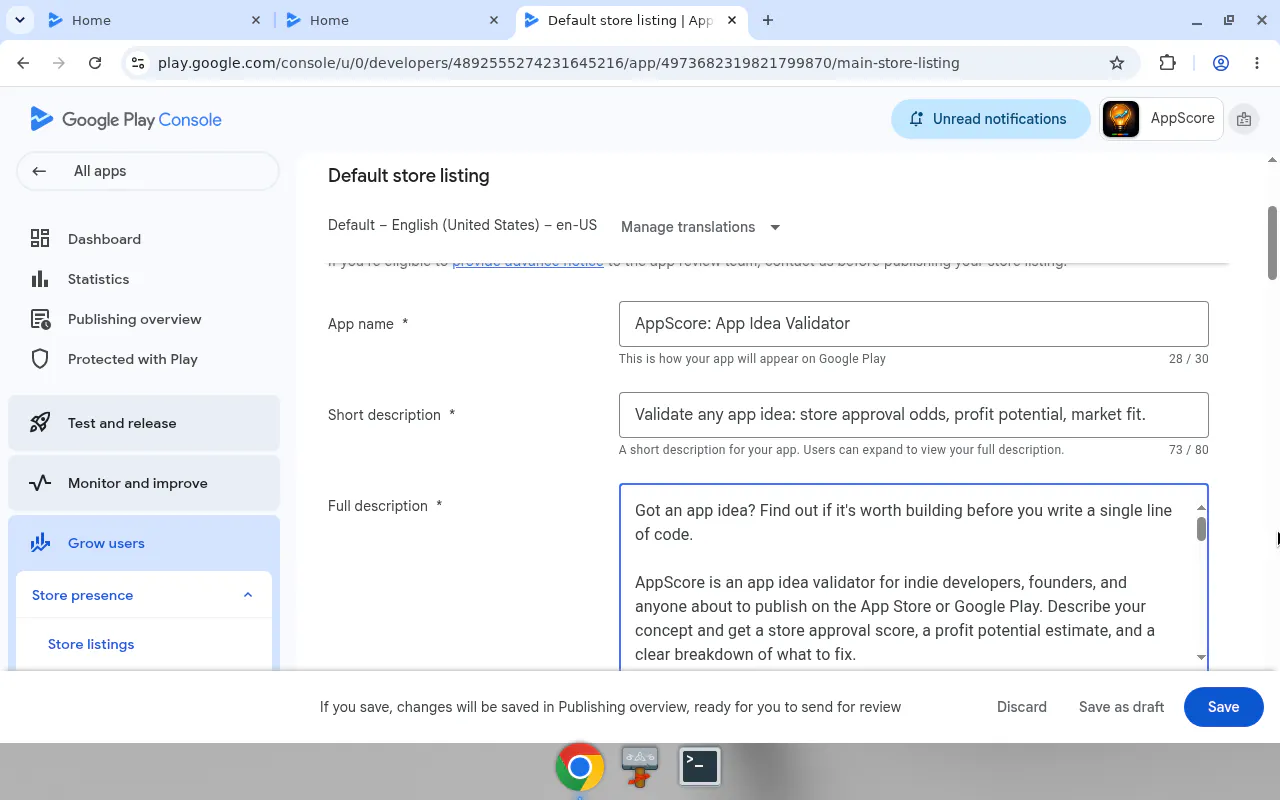Expand the Manage translations dropdown

(x=700, y=227)
